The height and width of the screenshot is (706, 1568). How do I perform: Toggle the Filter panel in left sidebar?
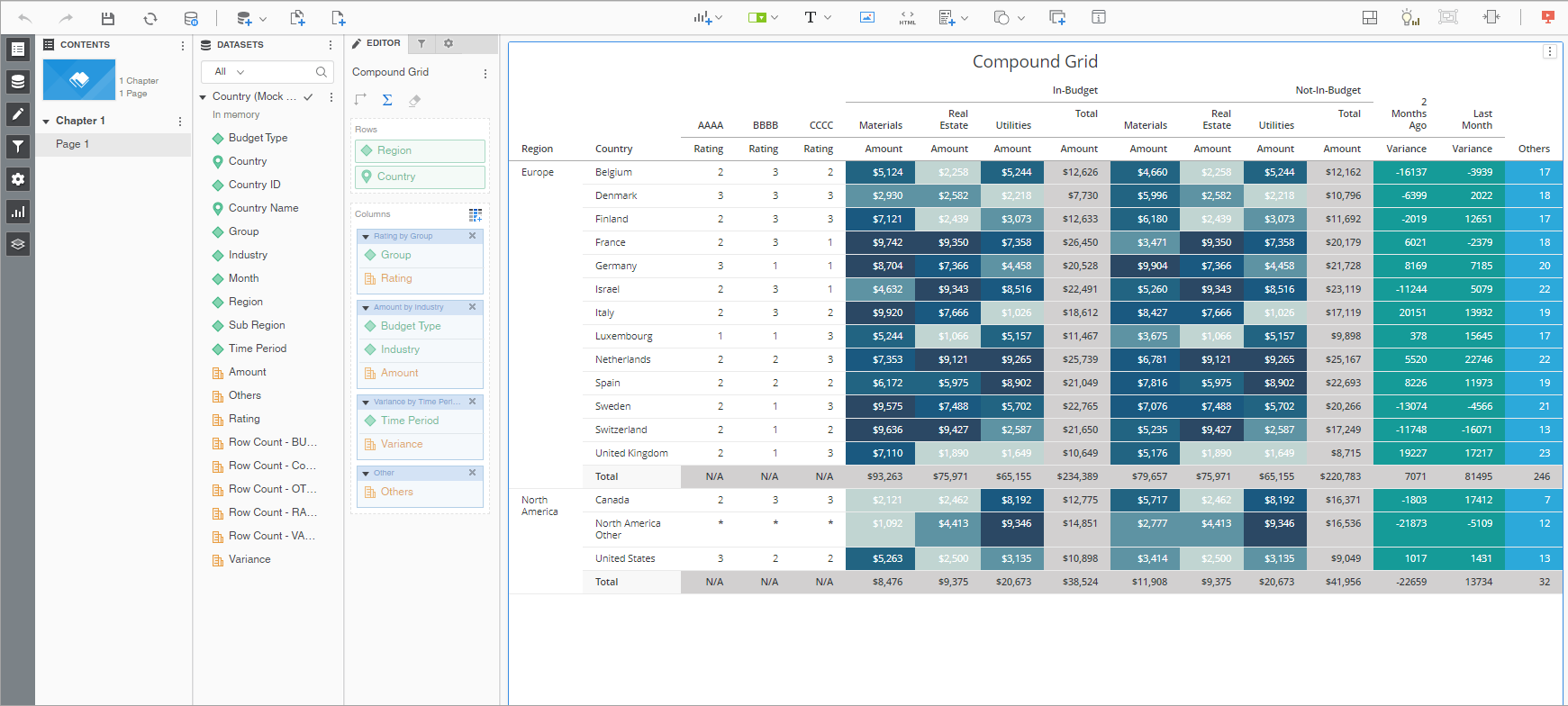point(18,147)
